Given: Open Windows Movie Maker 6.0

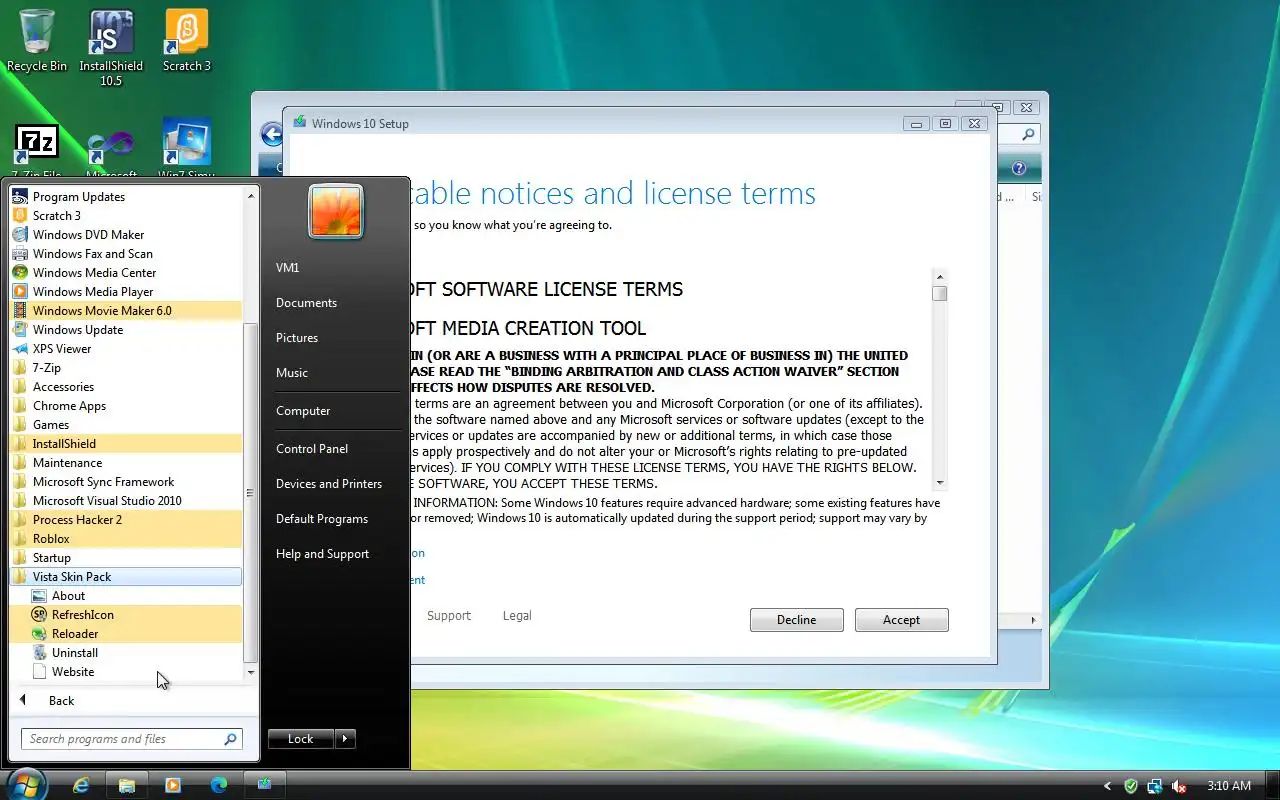Looking at the screenshot, I should click(x=126, y=311).
